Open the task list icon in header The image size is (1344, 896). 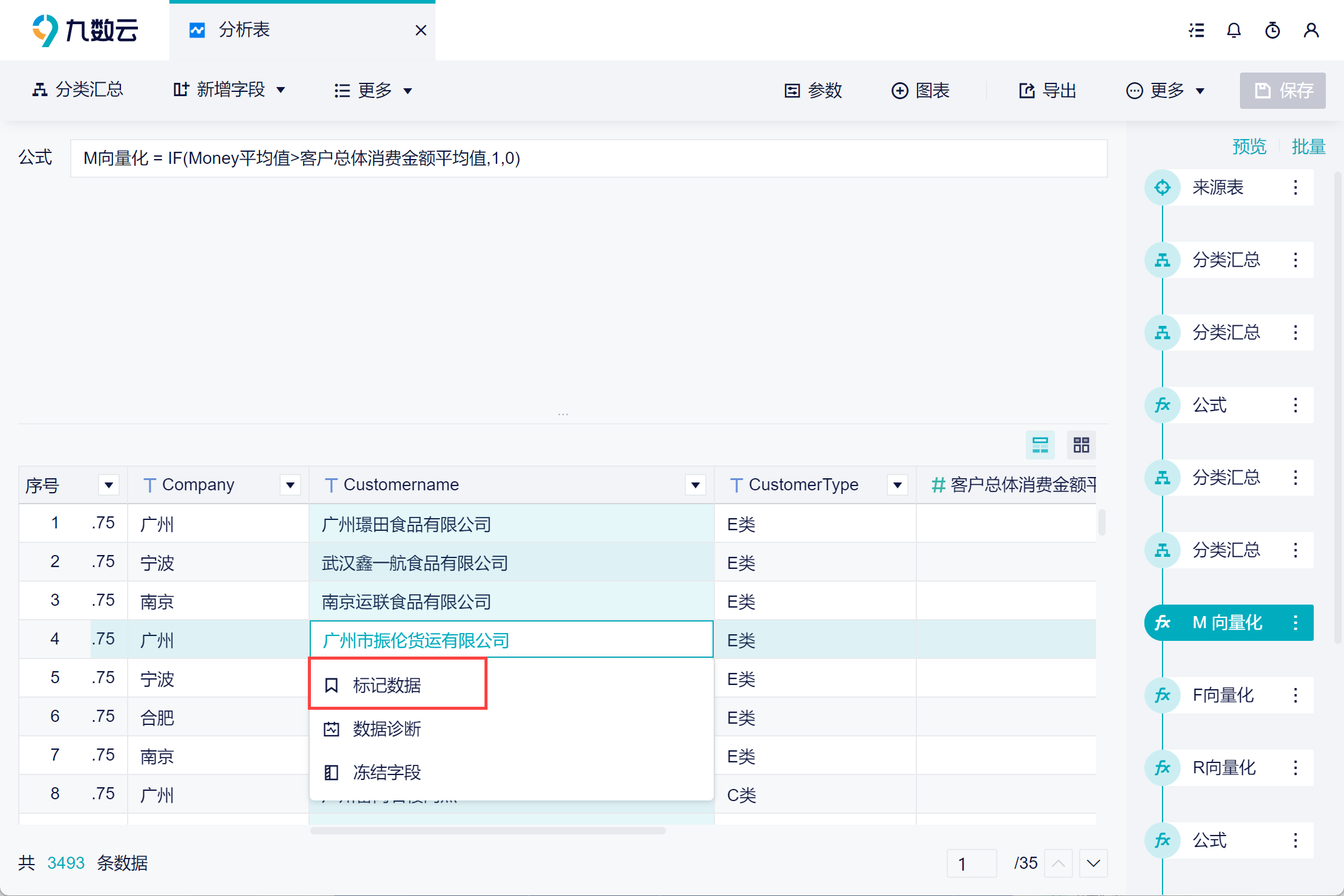click(1196, 30)
